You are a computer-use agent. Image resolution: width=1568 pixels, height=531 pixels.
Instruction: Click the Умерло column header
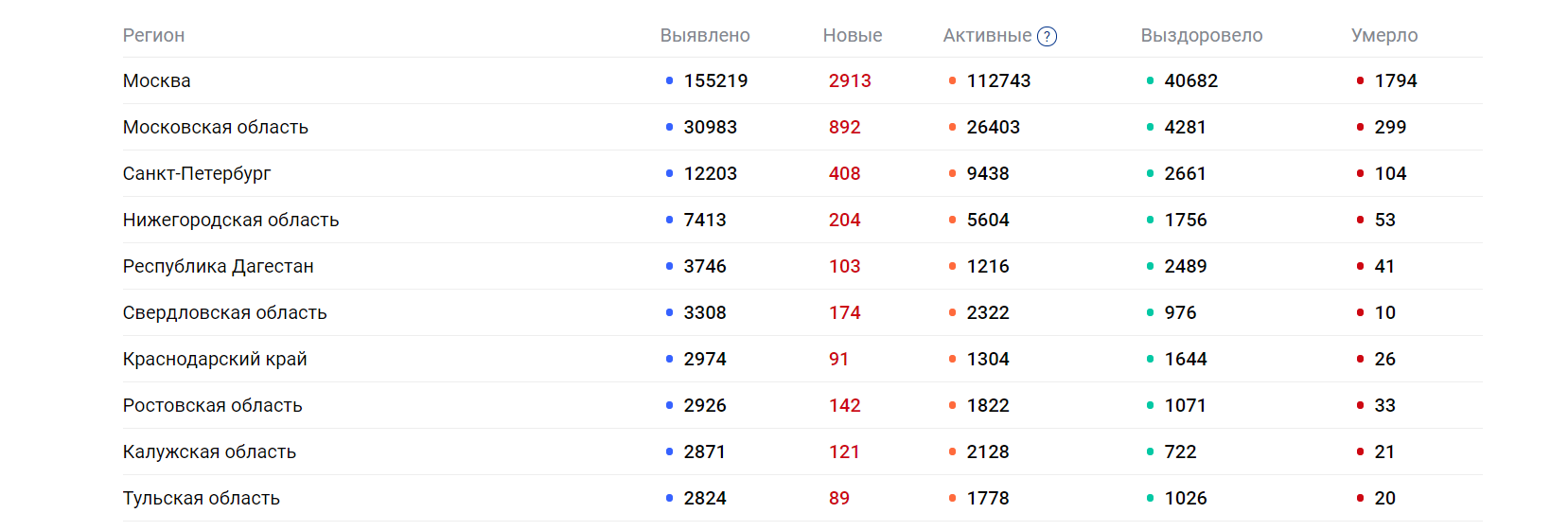click(1384, 35)
